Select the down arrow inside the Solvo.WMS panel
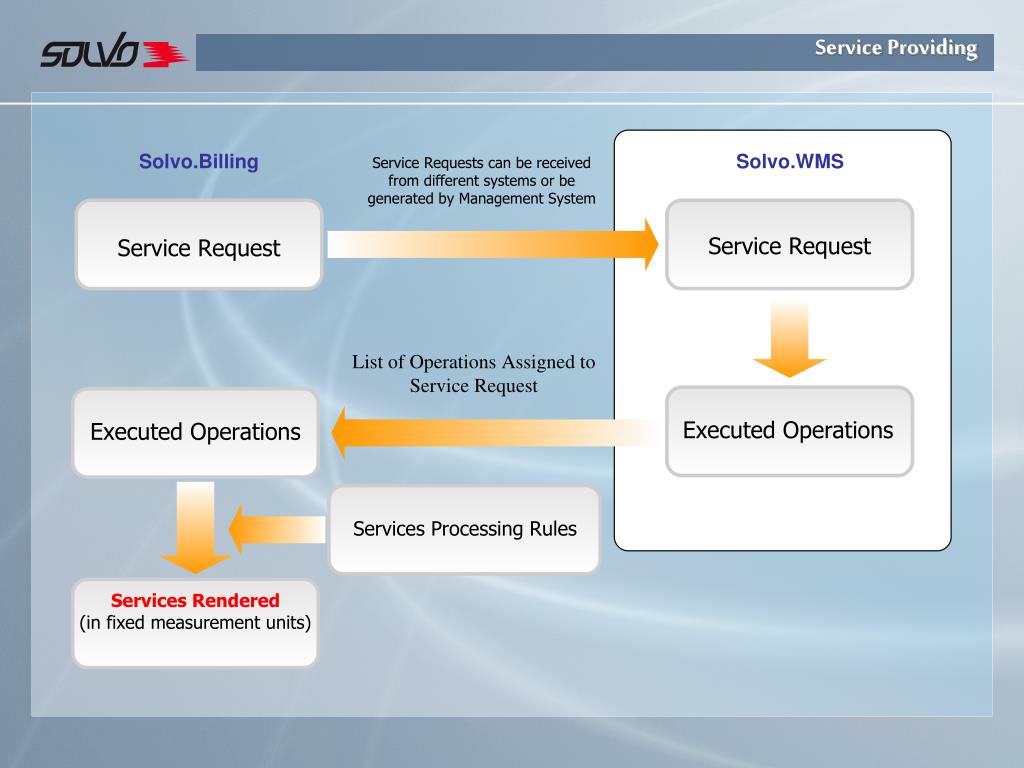Image resolution: width=1024 pixels, height=768 pixels. coord(790,340)
